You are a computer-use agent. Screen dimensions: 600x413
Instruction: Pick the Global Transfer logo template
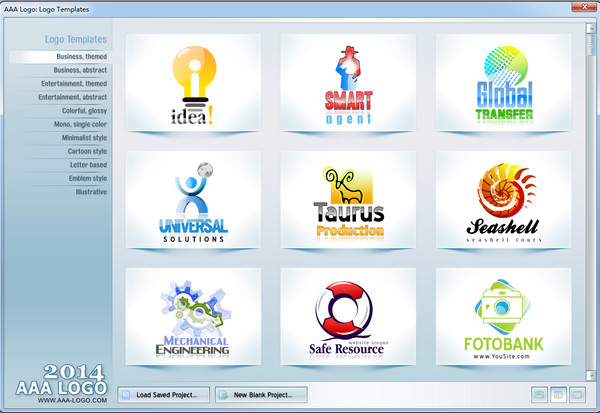click(503, 83)
